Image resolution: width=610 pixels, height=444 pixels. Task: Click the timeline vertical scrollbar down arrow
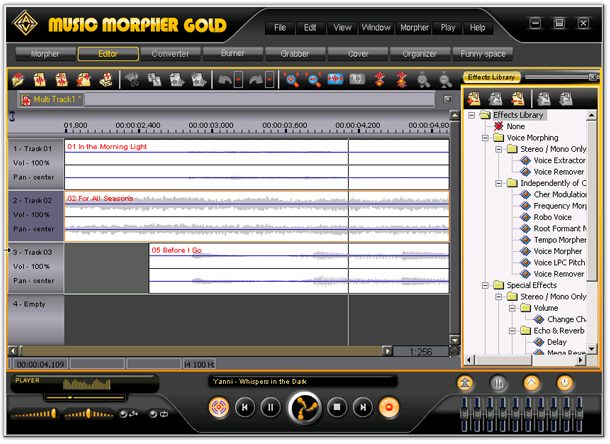[x=454, y=340]
